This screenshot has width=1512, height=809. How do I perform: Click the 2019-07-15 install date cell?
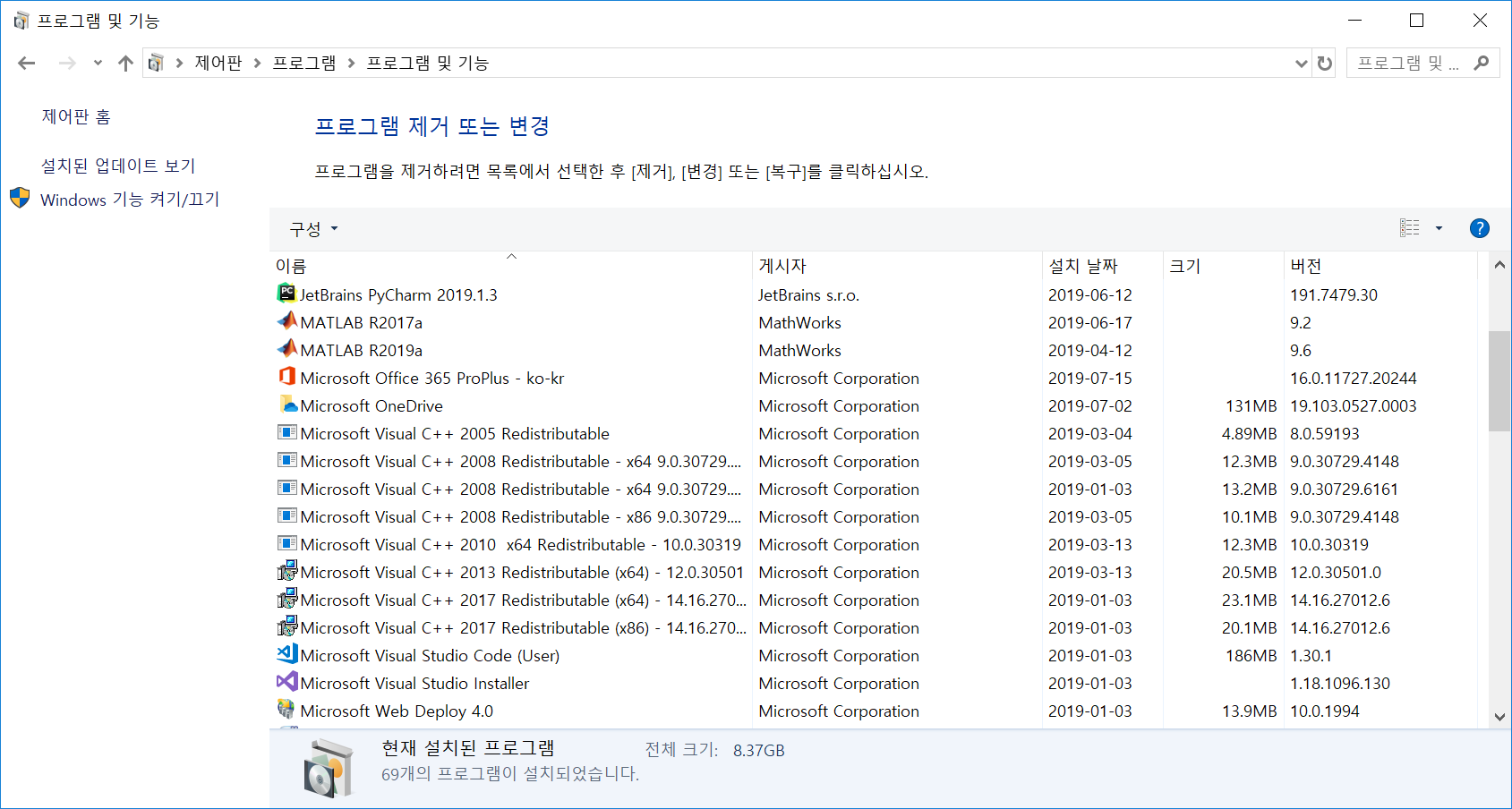point(1090,378)
